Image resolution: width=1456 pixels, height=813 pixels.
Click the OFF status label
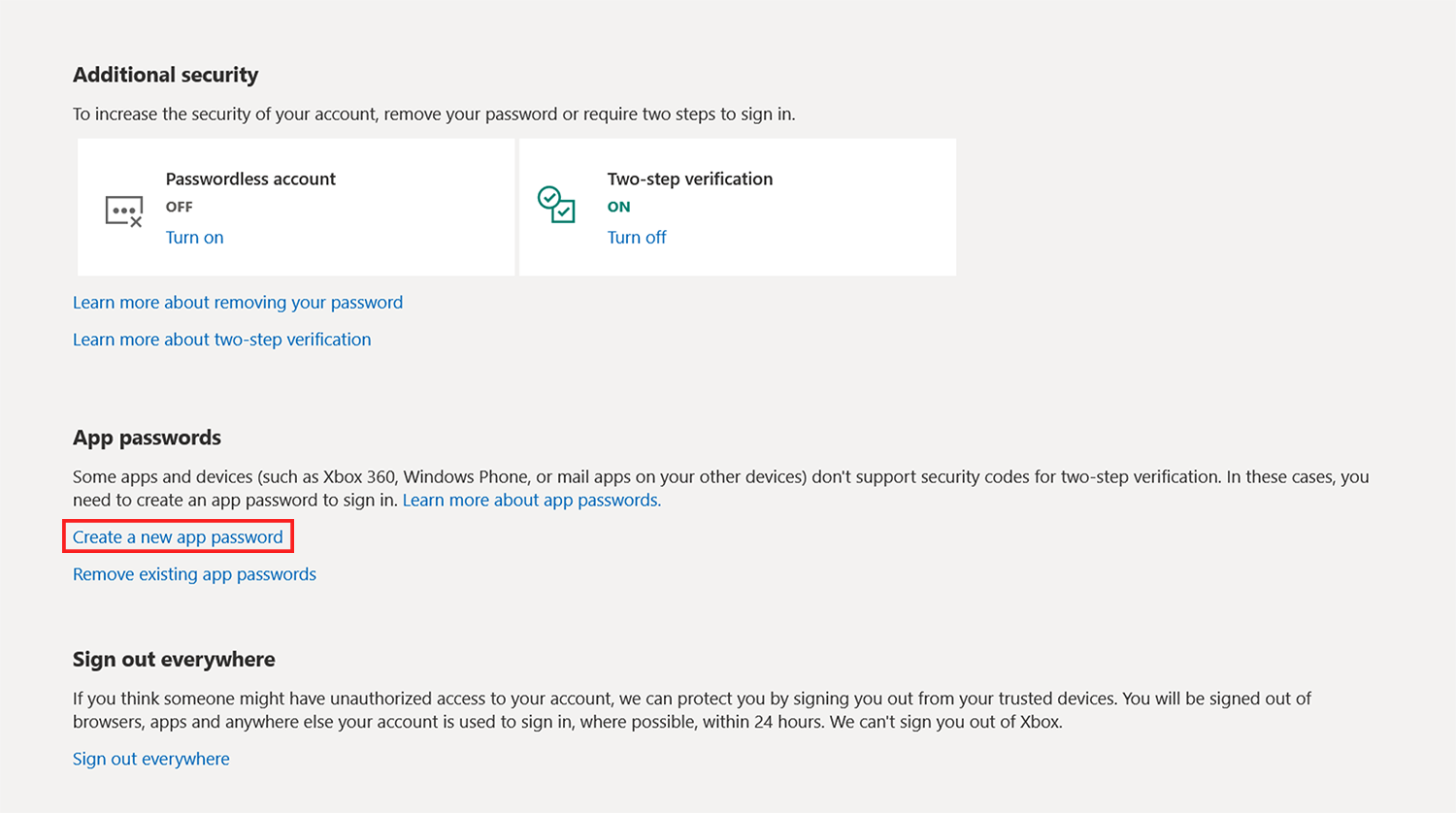tap(180, 207)
